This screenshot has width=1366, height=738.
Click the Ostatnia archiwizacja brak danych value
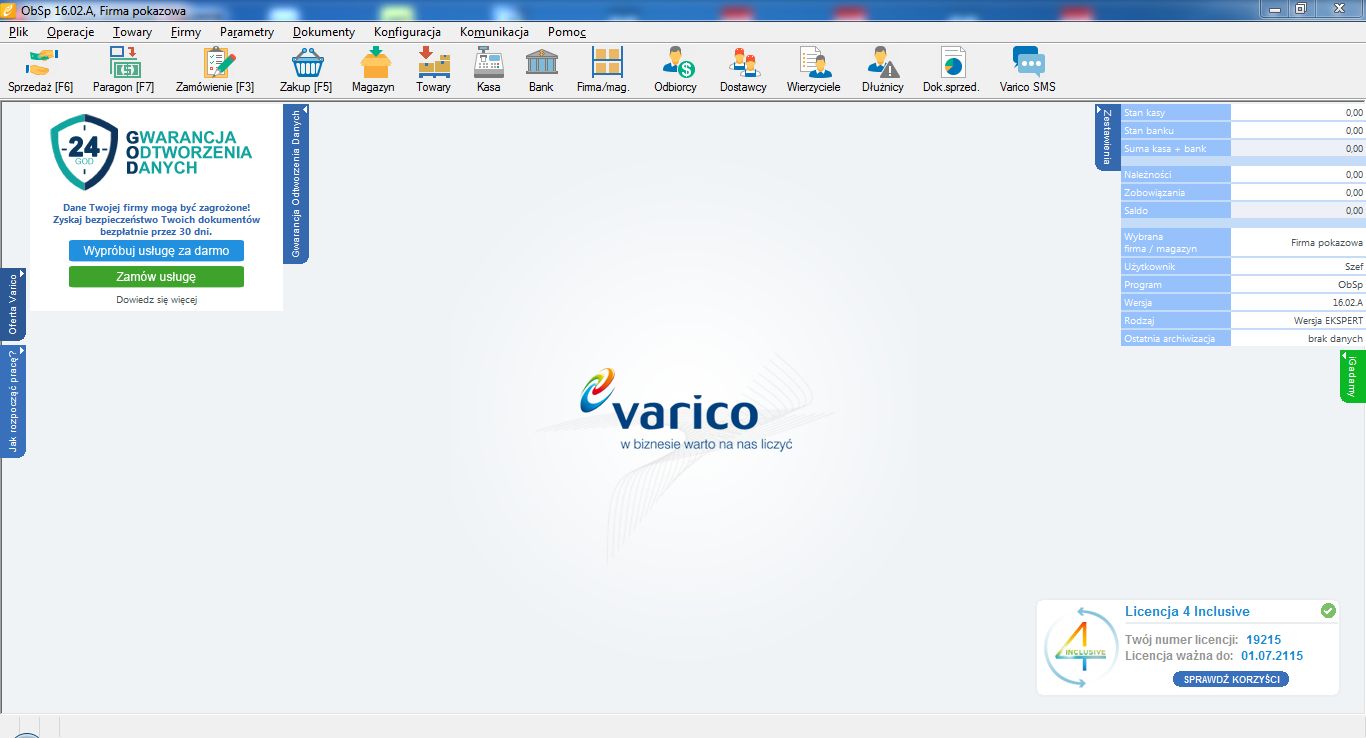click(1298, 339)
